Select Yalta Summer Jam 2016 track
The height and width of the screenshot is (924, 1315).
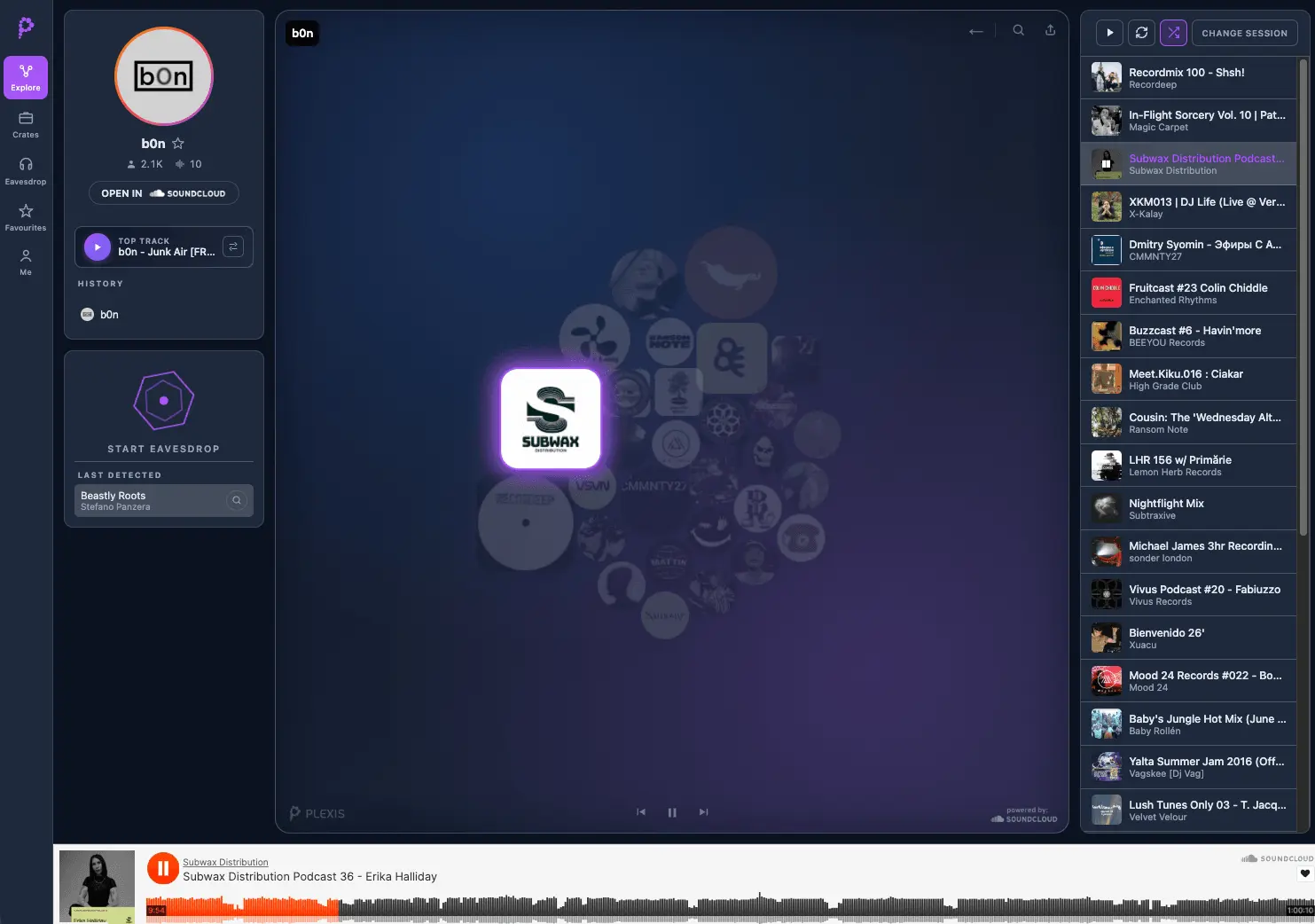pyautogui.click(x=1188, y=767)
